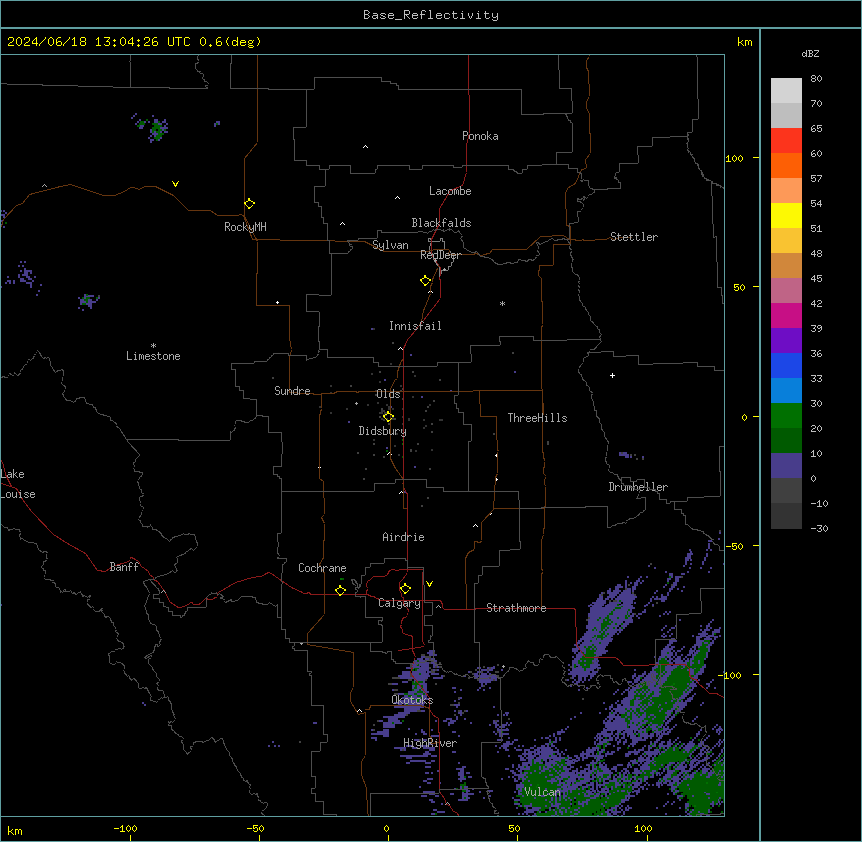This screenshot has height=842, width=862.
Task: Click the ThreeHills label
Action: [x=537, y=418]
